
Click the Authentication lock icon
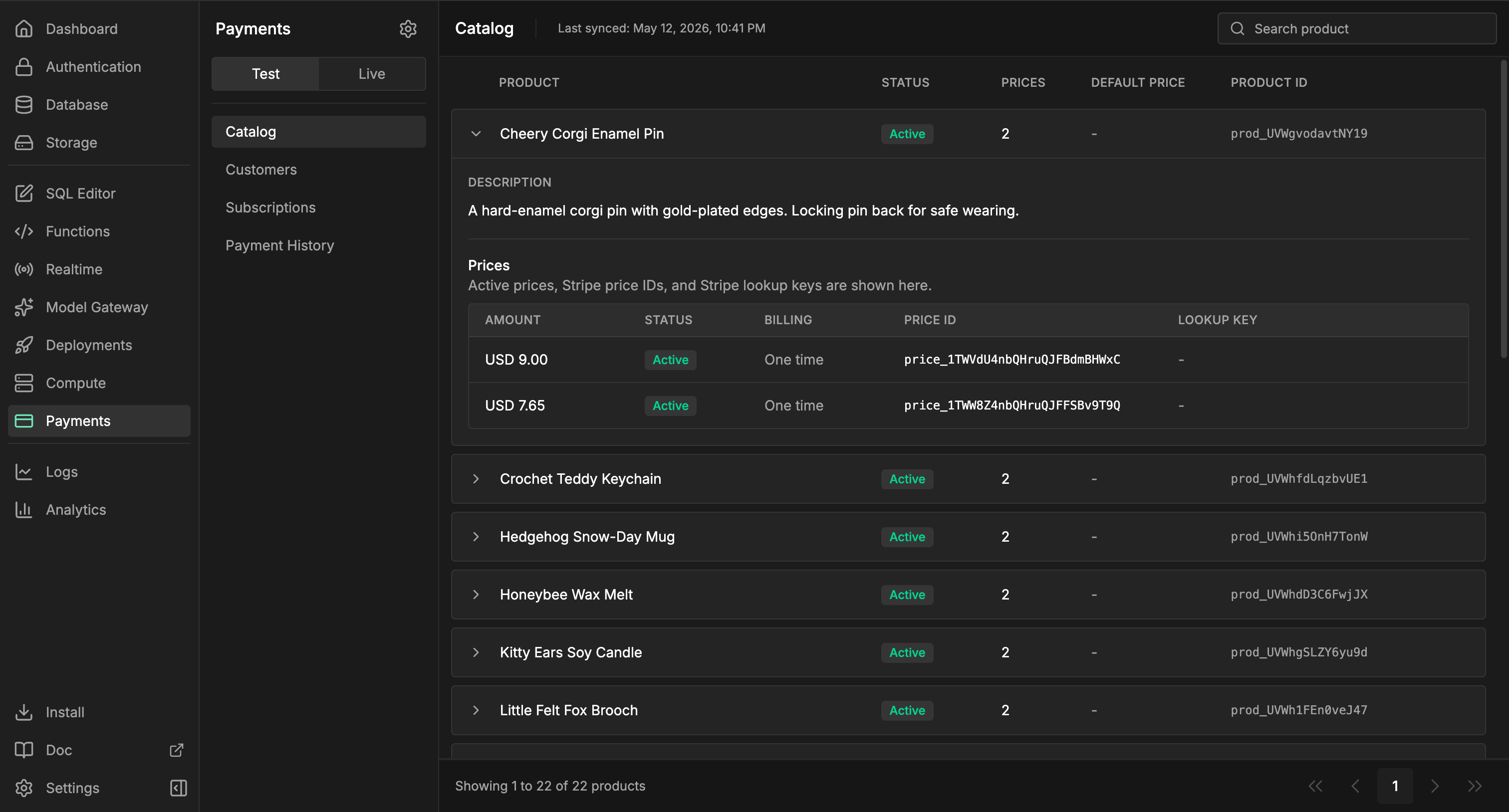24,67
